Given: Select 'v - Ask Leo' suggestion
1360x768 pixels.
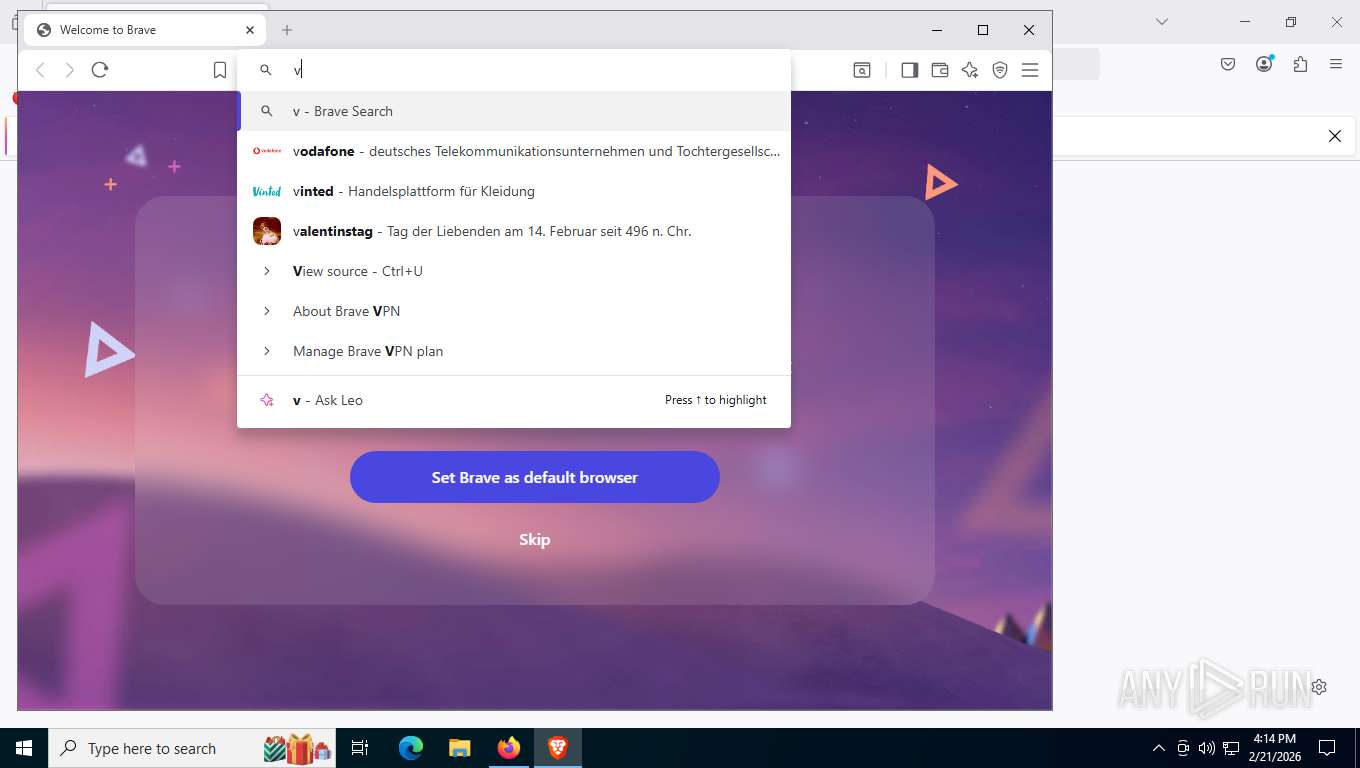Looking at the screenshot, I should click(514, 400).
